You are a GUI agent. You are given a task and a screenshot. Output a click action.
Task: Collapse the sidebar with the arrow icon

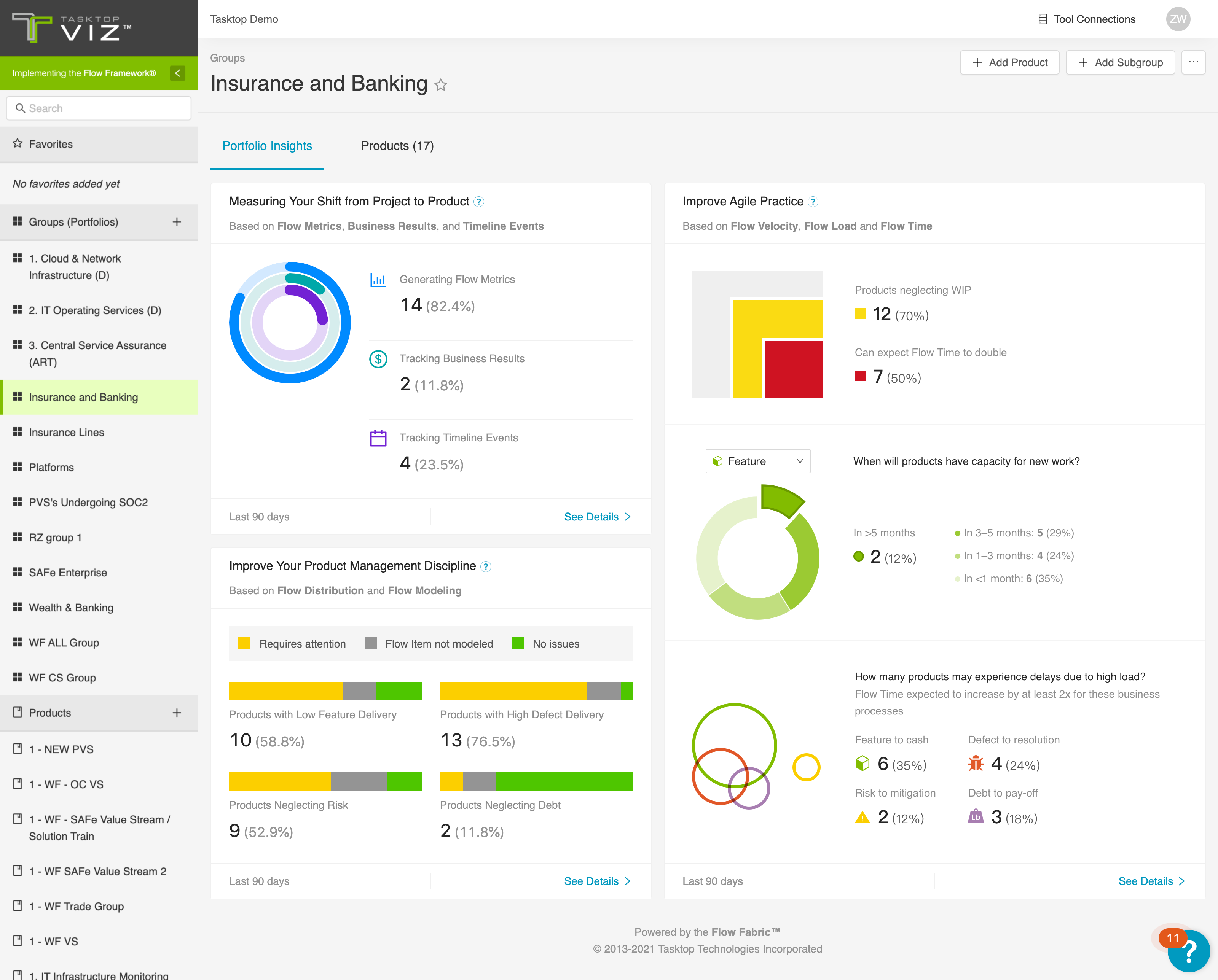[x=177, y=73]
